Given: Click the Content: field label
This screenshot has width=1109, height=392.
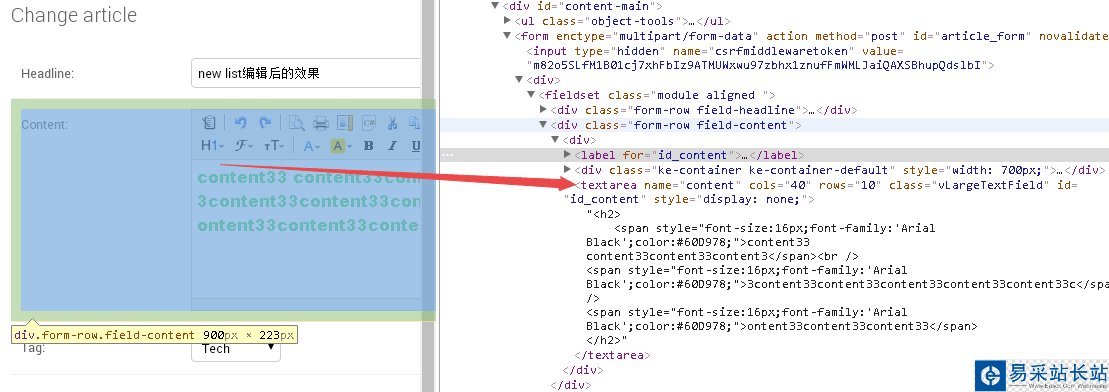Looking at the screenshot, I should click(44, 125).
